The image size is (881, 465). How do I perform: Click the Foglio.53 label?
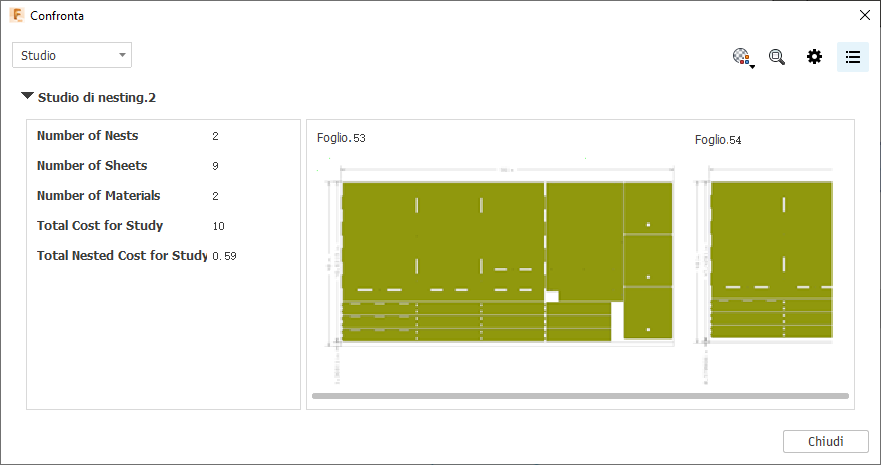coord(341,138)
